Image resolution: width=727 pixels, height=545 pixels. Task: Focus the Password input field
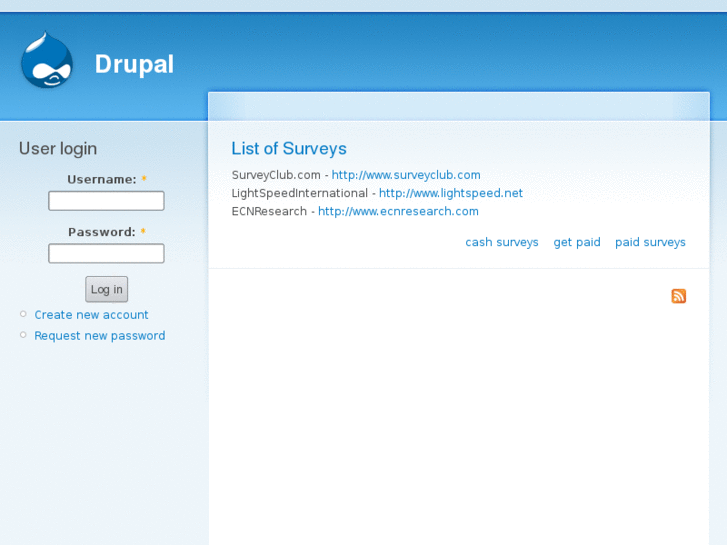(x=106, y=253)
